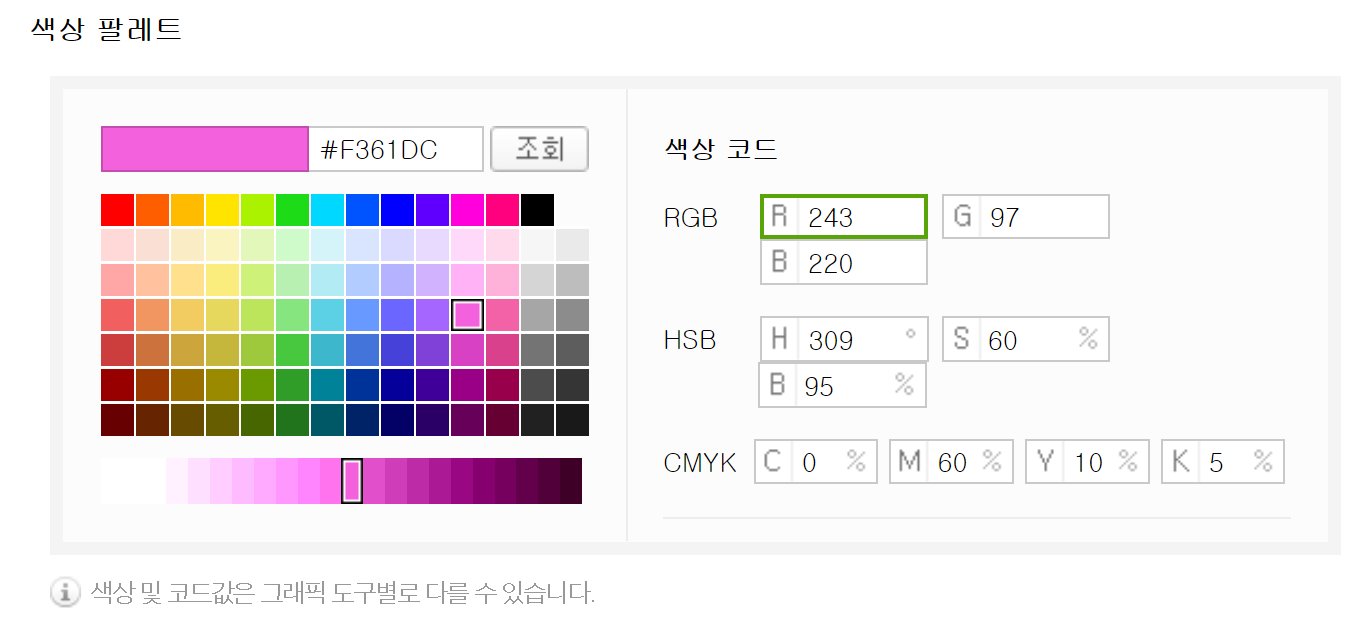Select the violet purple swatch in top row
The width and height of the screenshot is (1364, 626).
[433, 210]
